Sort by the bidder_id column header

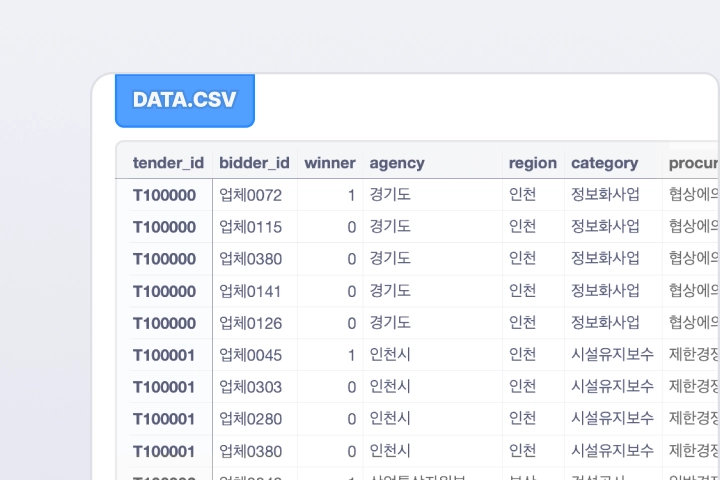pos(254,163)
